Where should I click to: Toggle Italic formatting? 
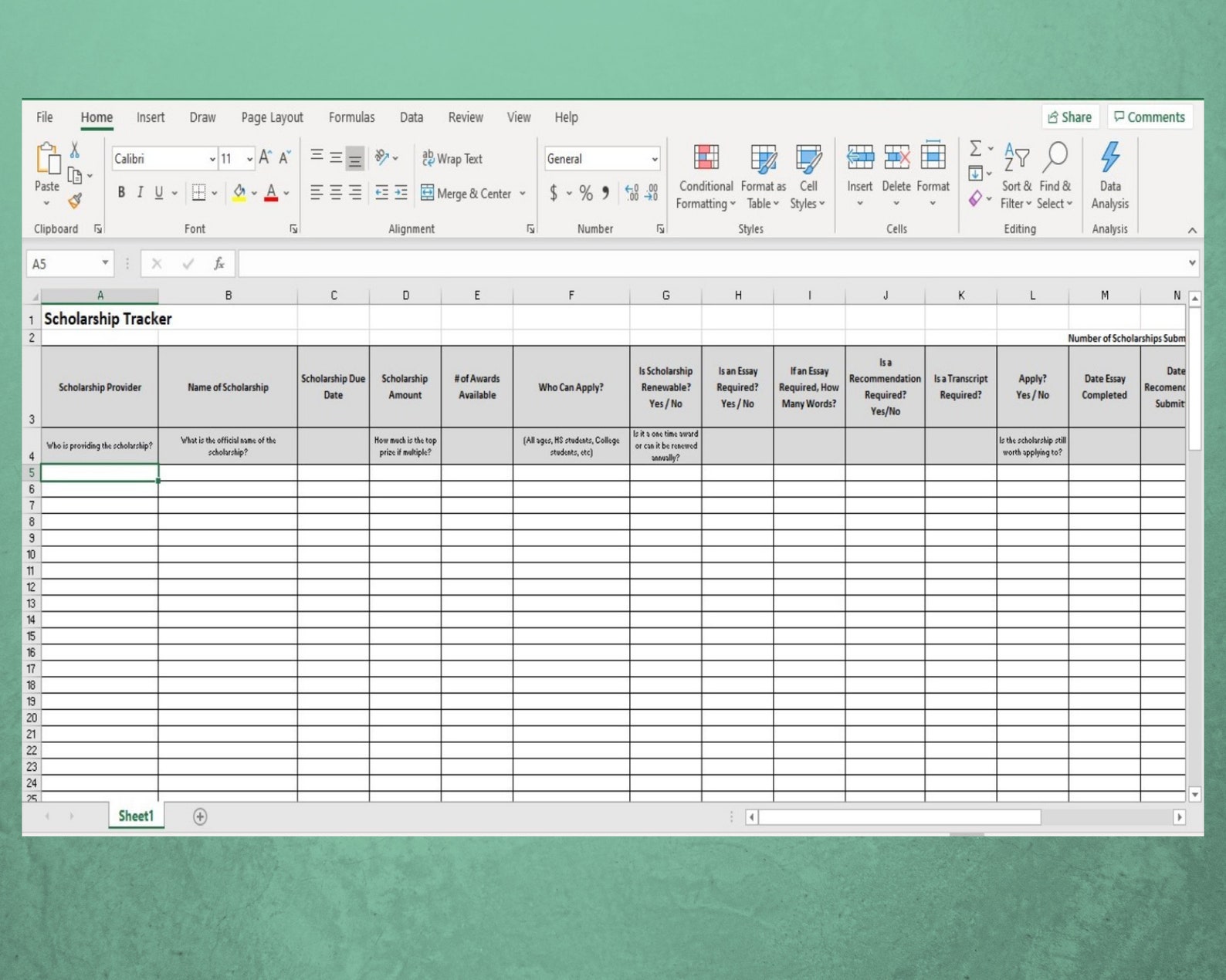pyautogui.click(x=140, y=193)
